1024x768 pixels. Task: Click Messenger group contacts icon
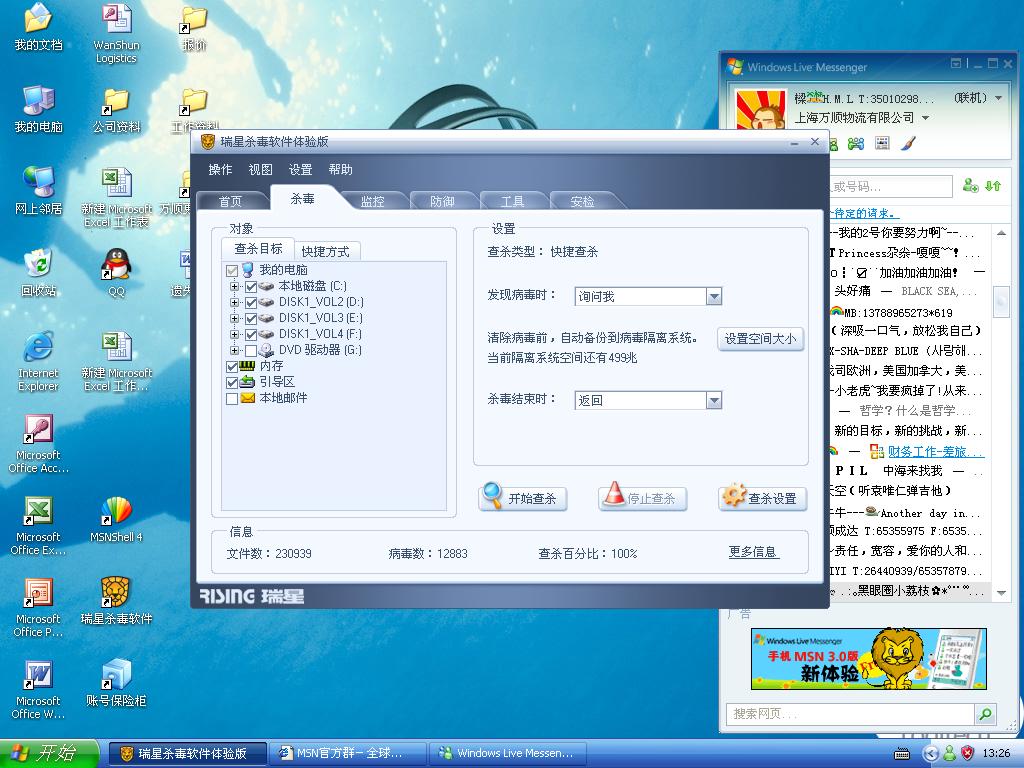pos(856,144)
